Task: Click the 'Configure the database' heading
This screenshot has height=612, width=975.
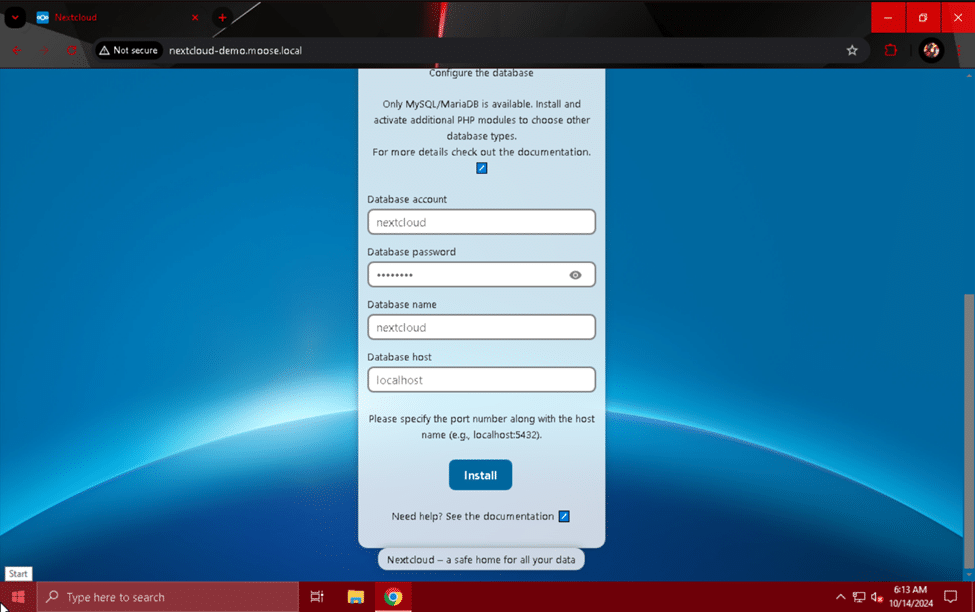Action: coord(481,73)
